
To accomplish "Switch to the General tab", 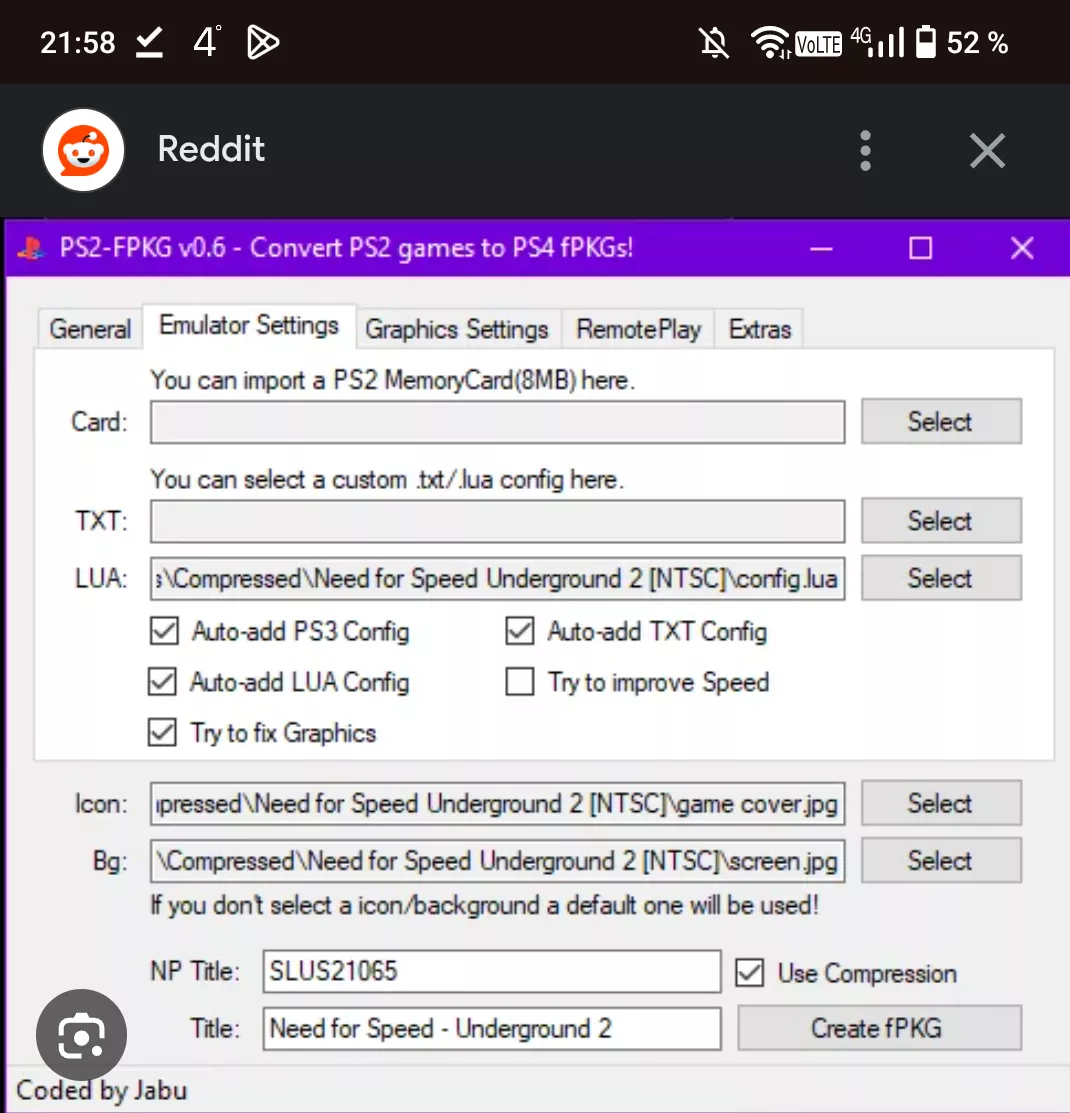I will click(x=90, y=329).
